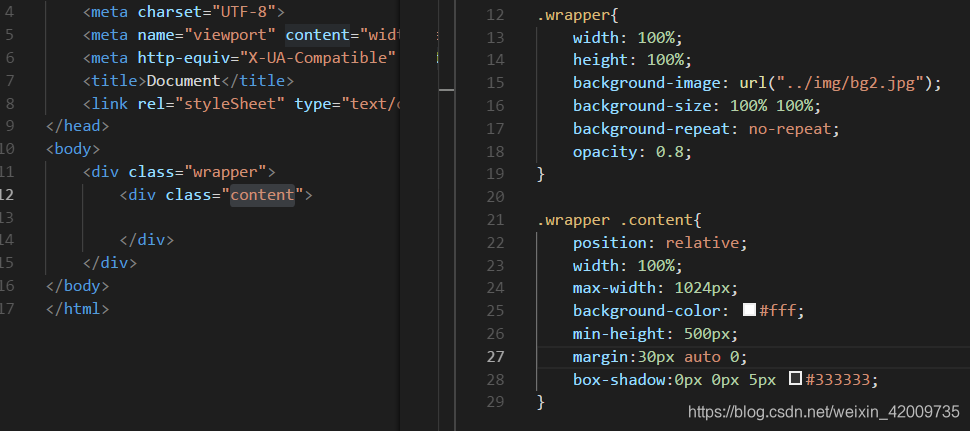The image size is (970, 431).
Task: Click the highlighted "content" class value in the div tag
Action: coord(262,195)
